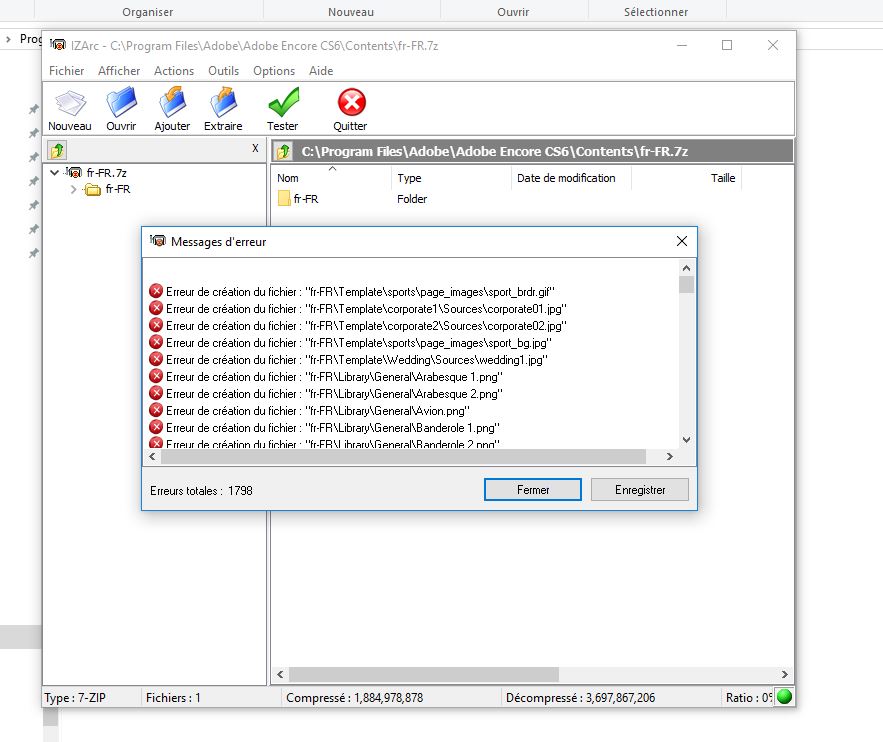Image resolution: width=883 pixels, height=742 pixels.
Task: Click the icon in Messages d'erreur title bar
Action: pyautogui.click(x=158, y=241)
